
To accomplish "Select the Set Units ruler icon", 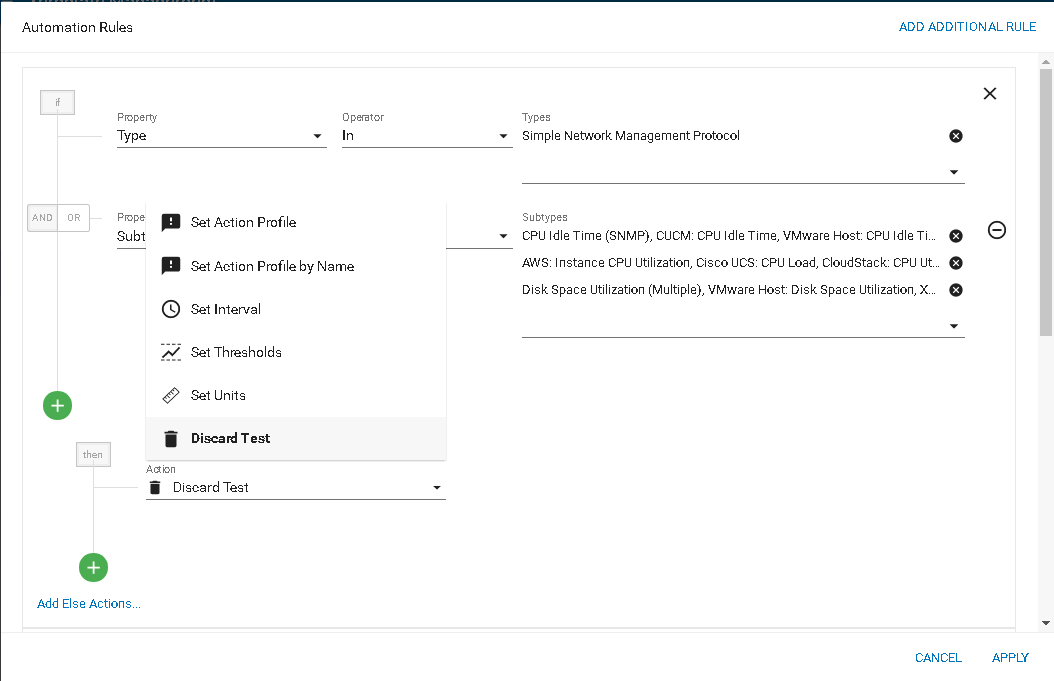I will (171, 395).
